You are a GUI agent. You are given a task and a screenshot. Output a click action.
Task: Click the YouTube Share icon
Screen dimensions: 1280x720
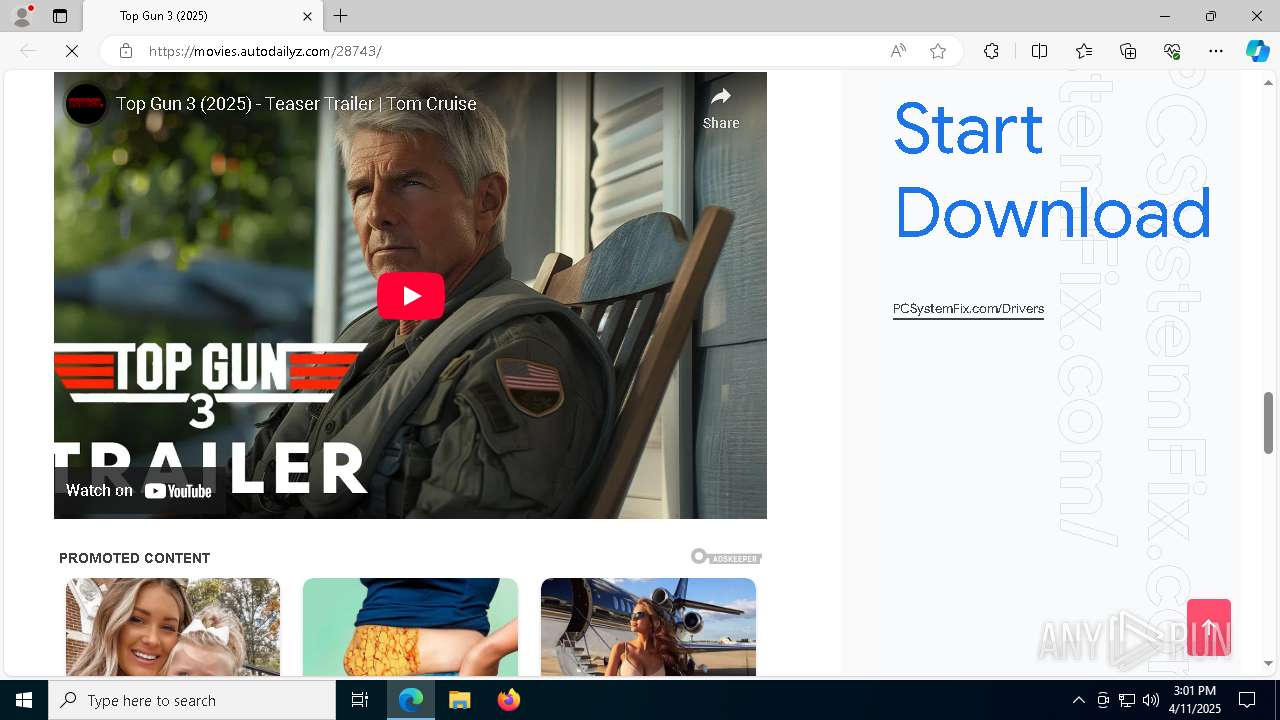click(x=721, y=108)
